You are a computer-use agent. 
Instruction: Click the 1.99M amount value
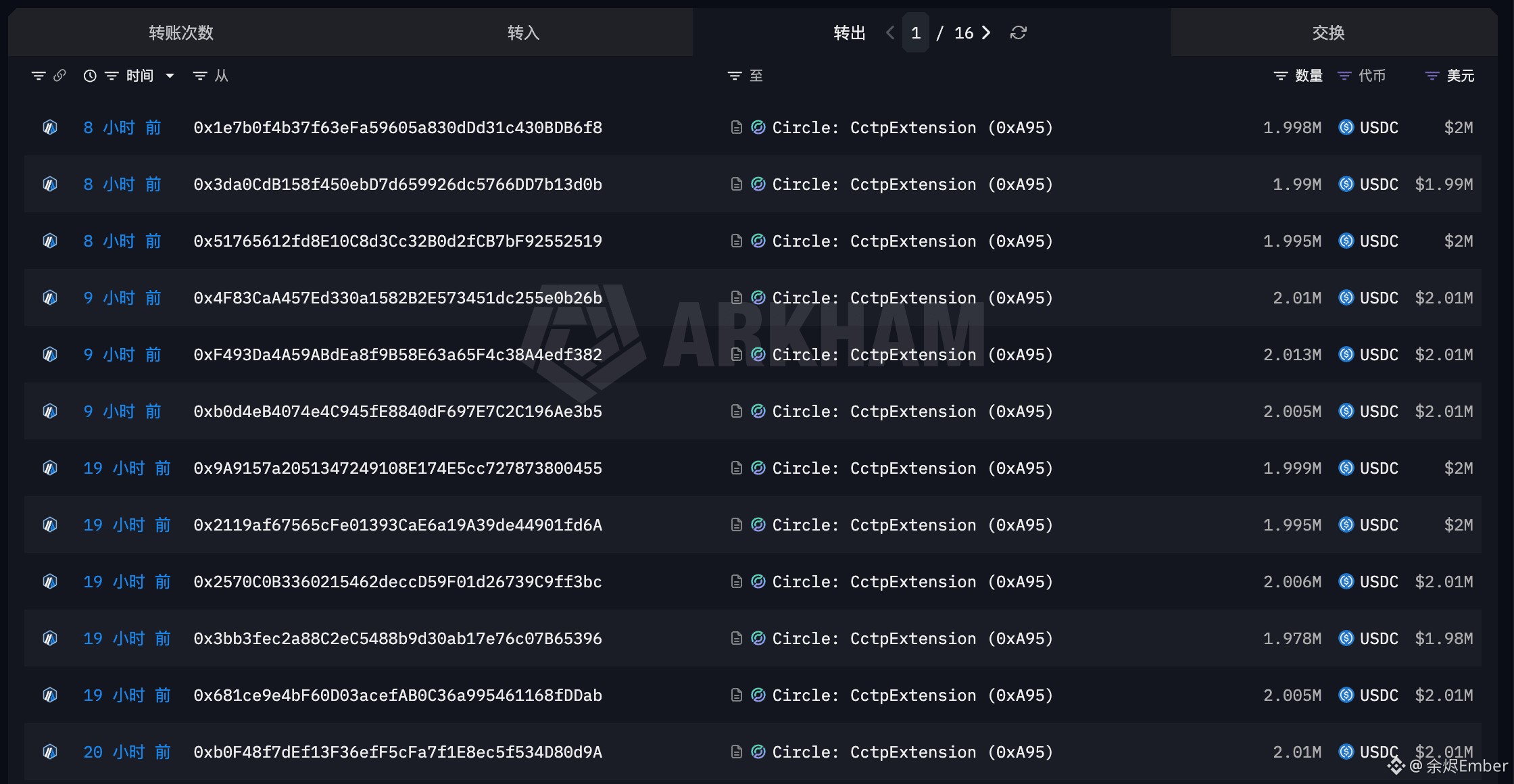click(x=1297, y=185)
